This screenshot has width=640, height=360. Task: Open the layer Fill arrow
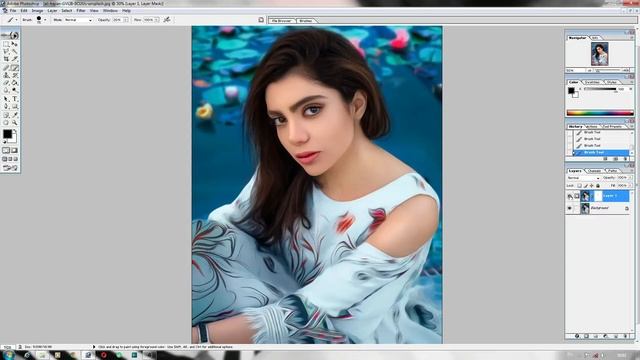click(x=630, y=186)
